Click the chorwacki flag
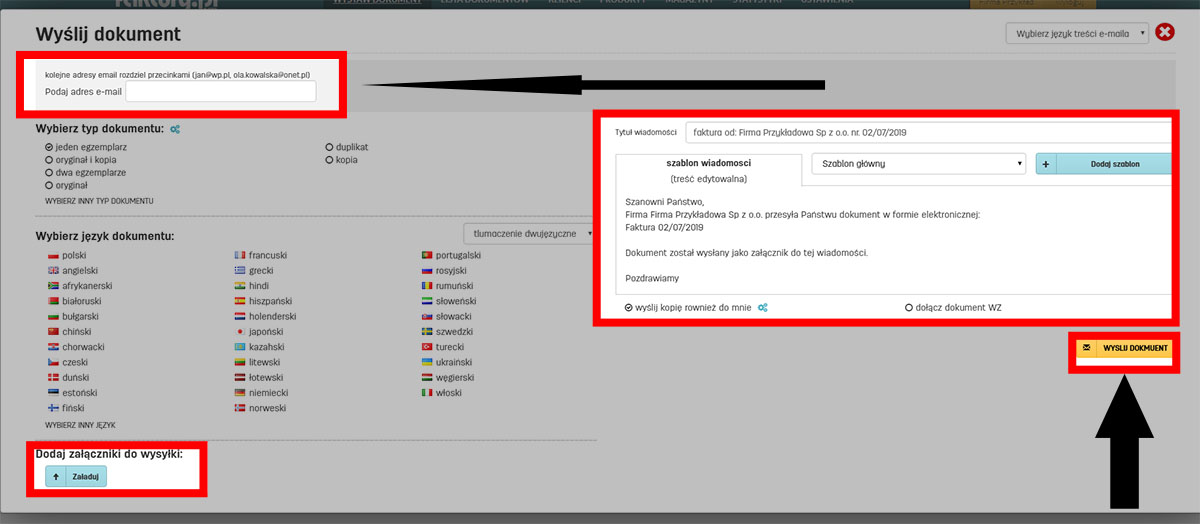 click(x=53, y=347)
